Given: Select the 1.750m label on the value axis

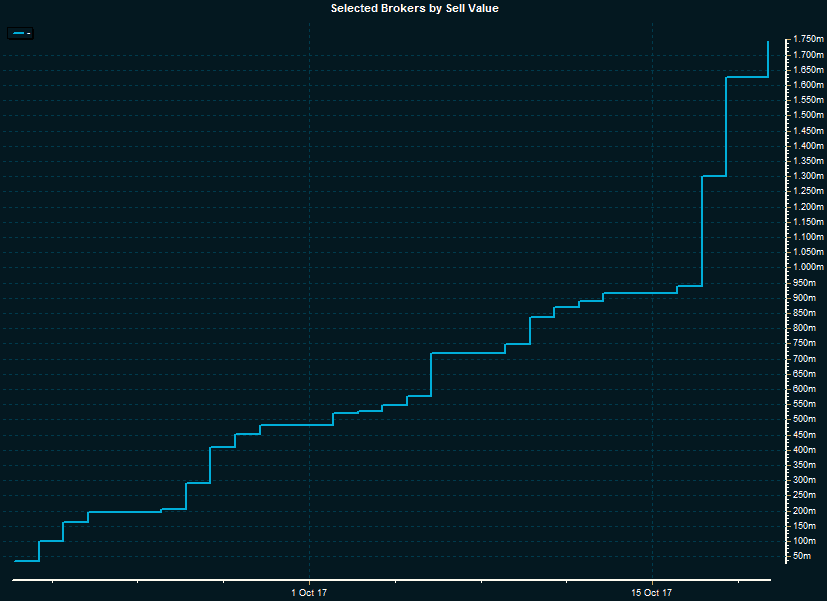Looking at the screenshot, I should tap(808, 39).
